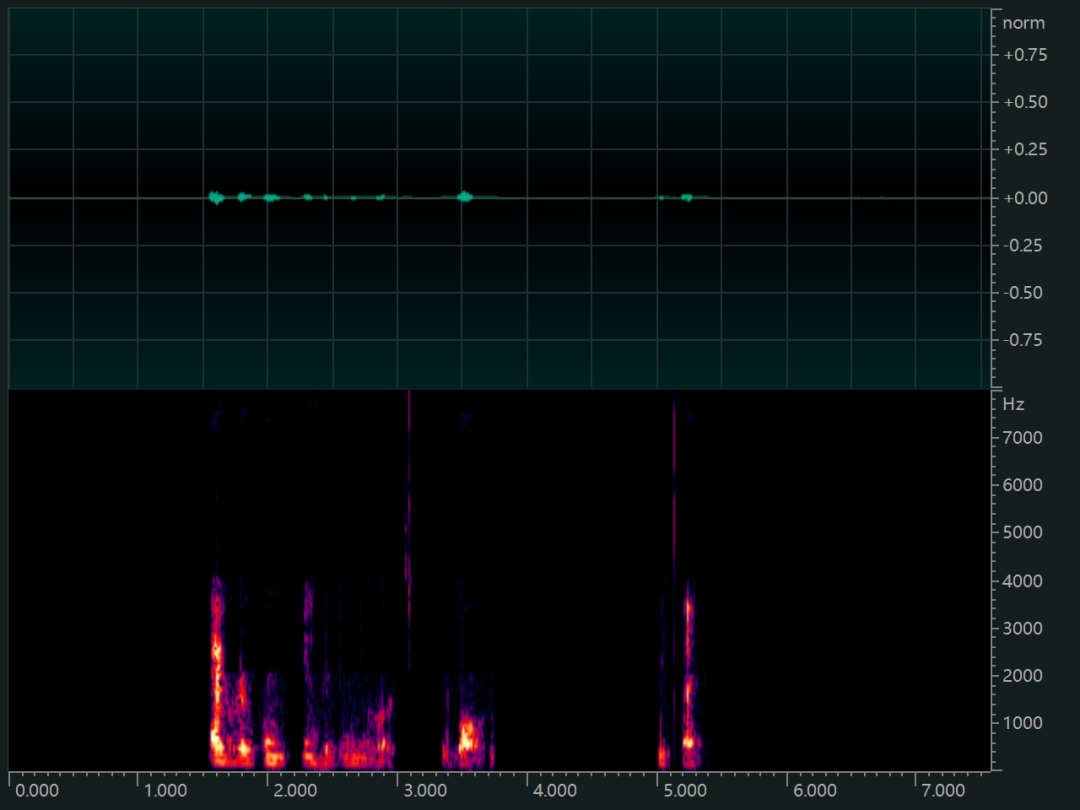
Task: Click the +0.50 amplitude ruler label
Action: (x=1025, y=102)
